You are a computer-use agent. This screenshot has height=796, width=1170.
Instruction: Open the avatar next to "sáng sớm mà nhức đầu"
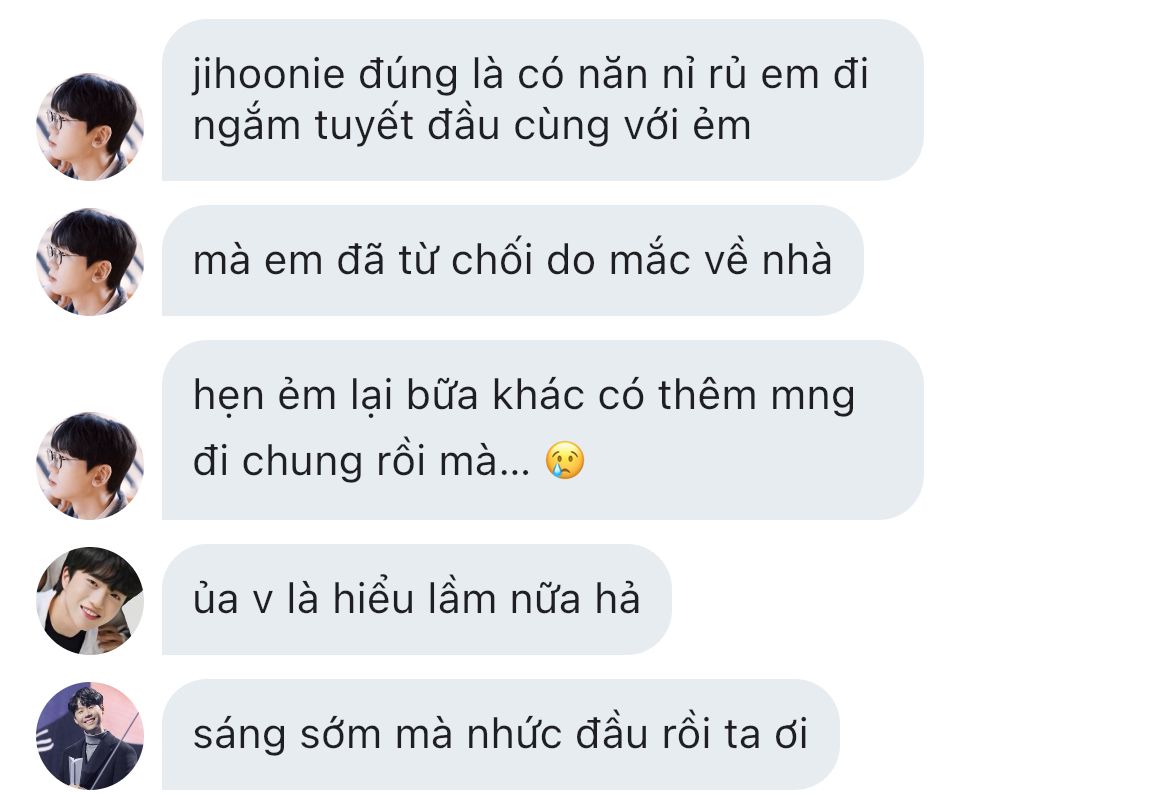point(90,736)
